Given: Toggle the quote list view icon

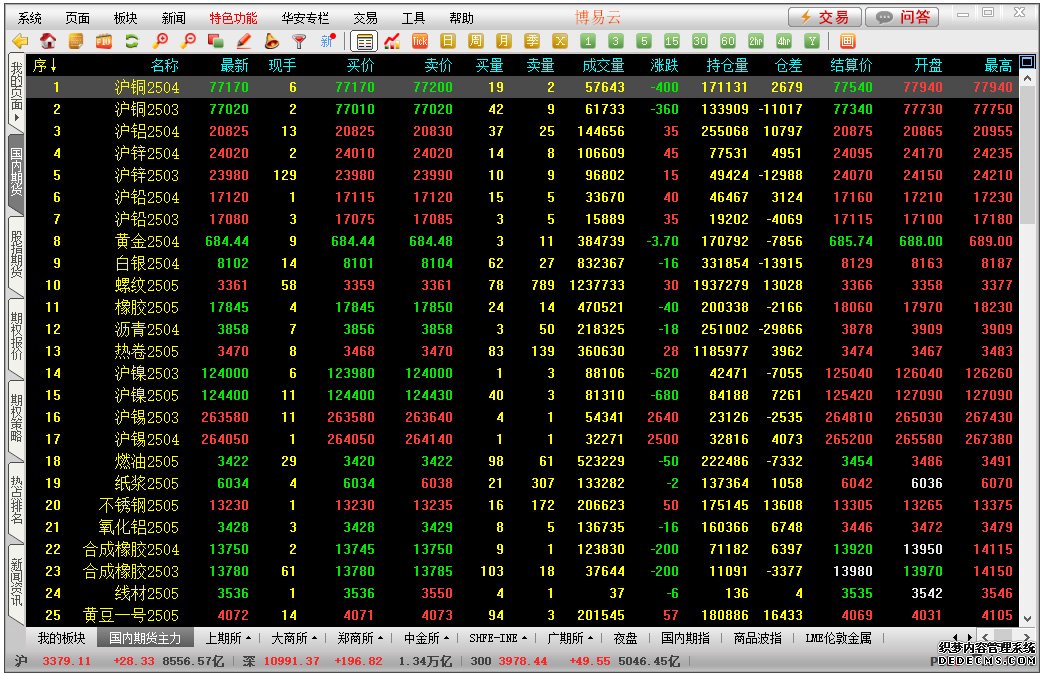Looking at the screenshot, I should pyautogui.click(x=364, y=41).
